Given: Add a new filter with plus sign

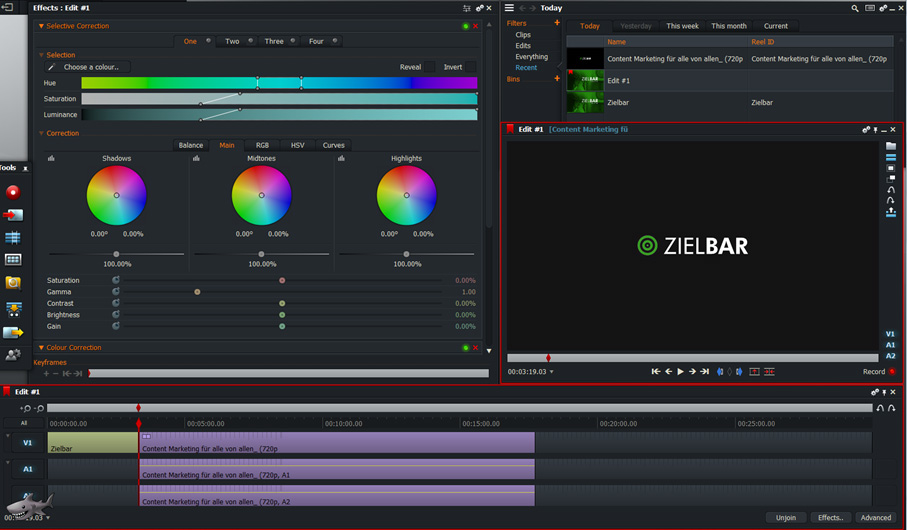Looking at the screenshot, I should point(557,23).
